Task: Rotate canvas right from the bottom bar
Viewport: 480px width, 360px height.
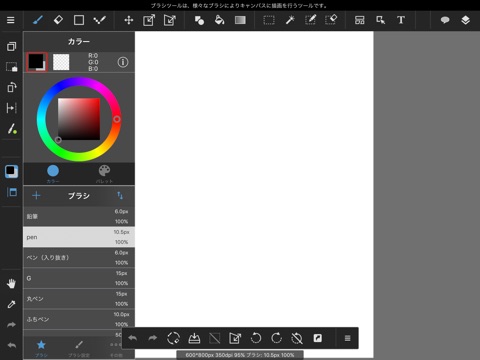Action: coord(276,338)
